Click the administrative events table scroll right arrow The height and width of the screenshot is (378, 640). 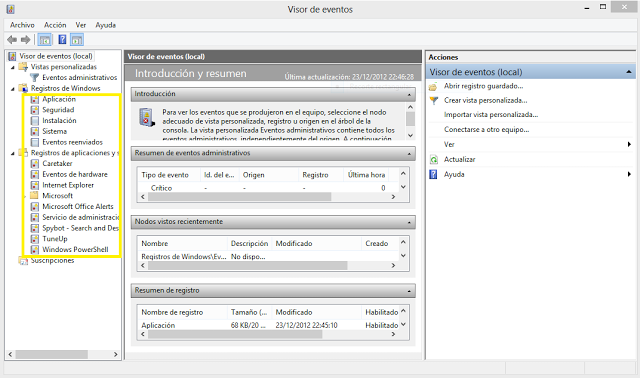[393, 197]
